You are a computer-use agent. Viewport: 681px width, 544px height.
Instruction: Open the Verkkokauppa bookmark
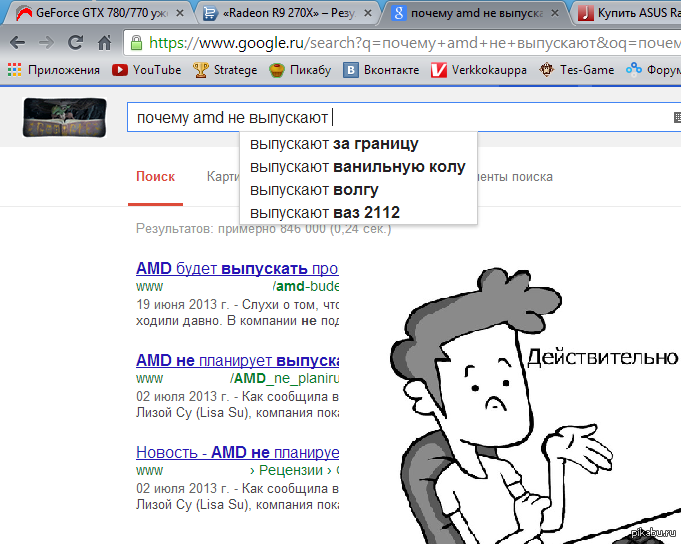478,70
